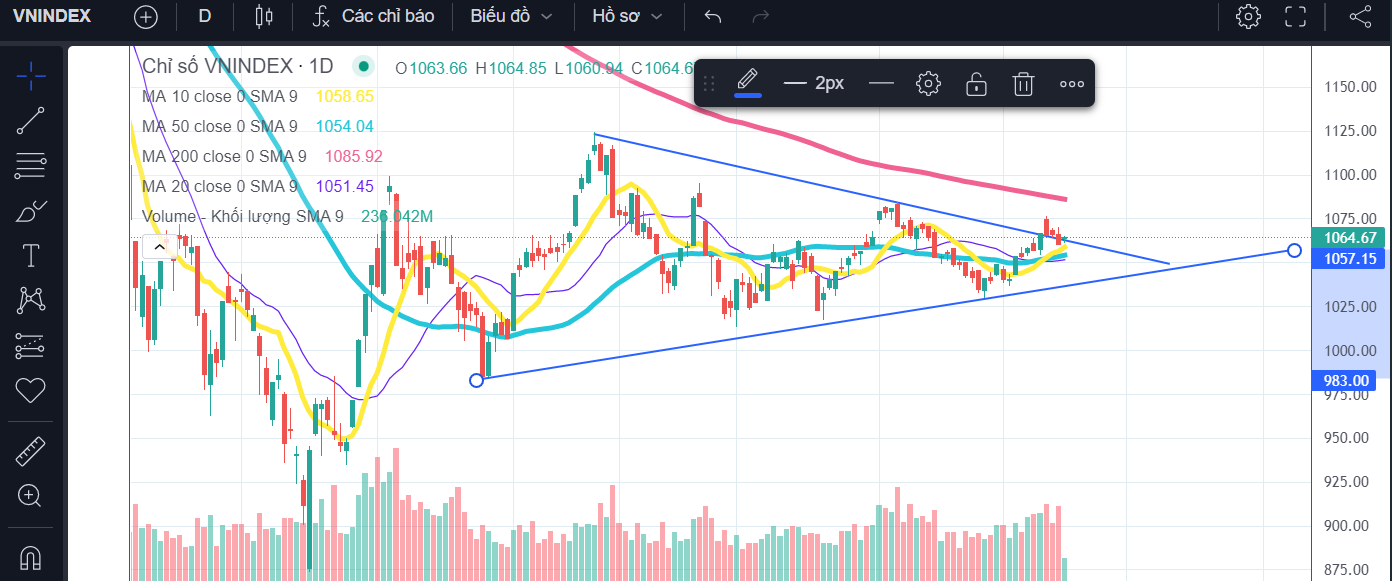Select the ruler measure tool
The height and width of the screenshot is (581, 1392).
31,452
